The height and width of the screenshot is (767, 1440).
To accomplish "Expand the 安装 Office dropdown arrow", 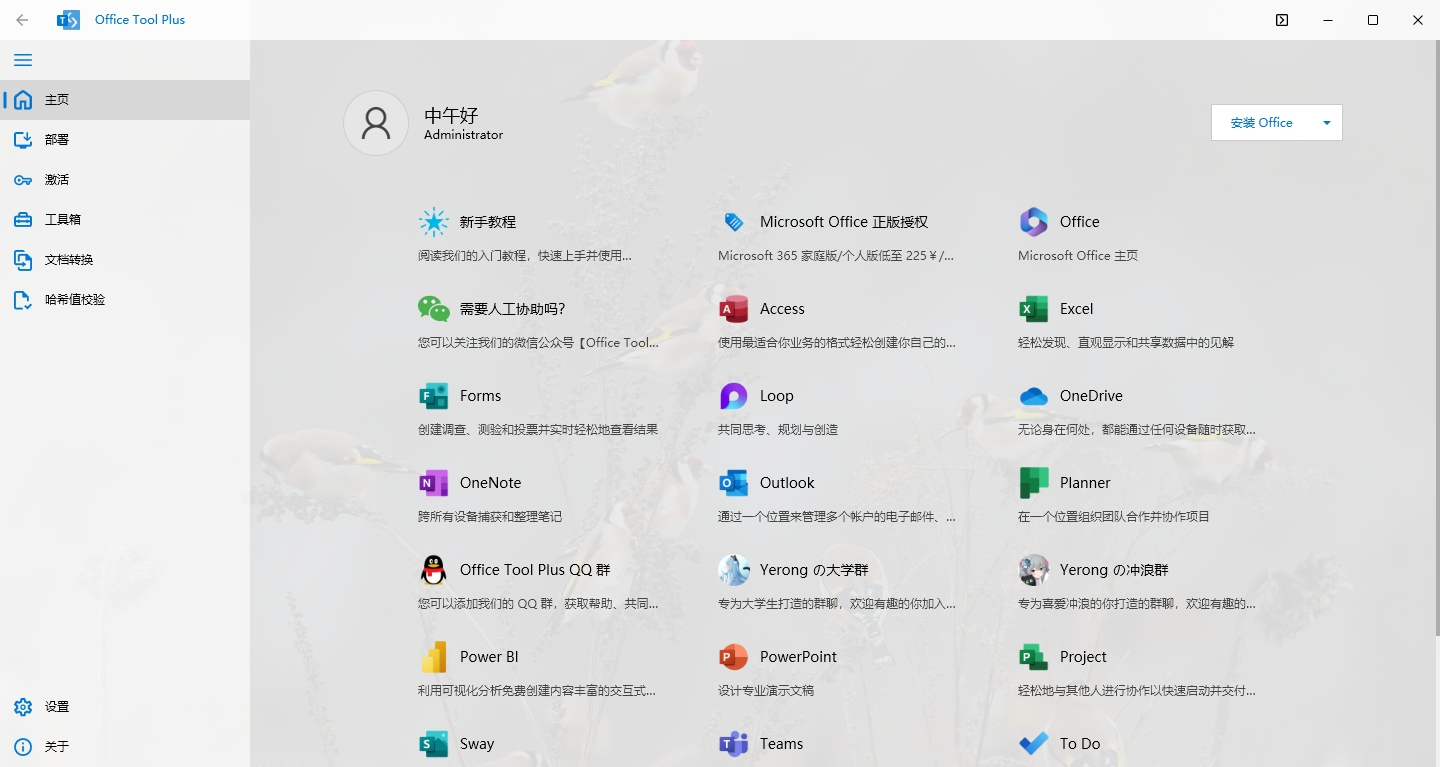I will coord(1327,123).
